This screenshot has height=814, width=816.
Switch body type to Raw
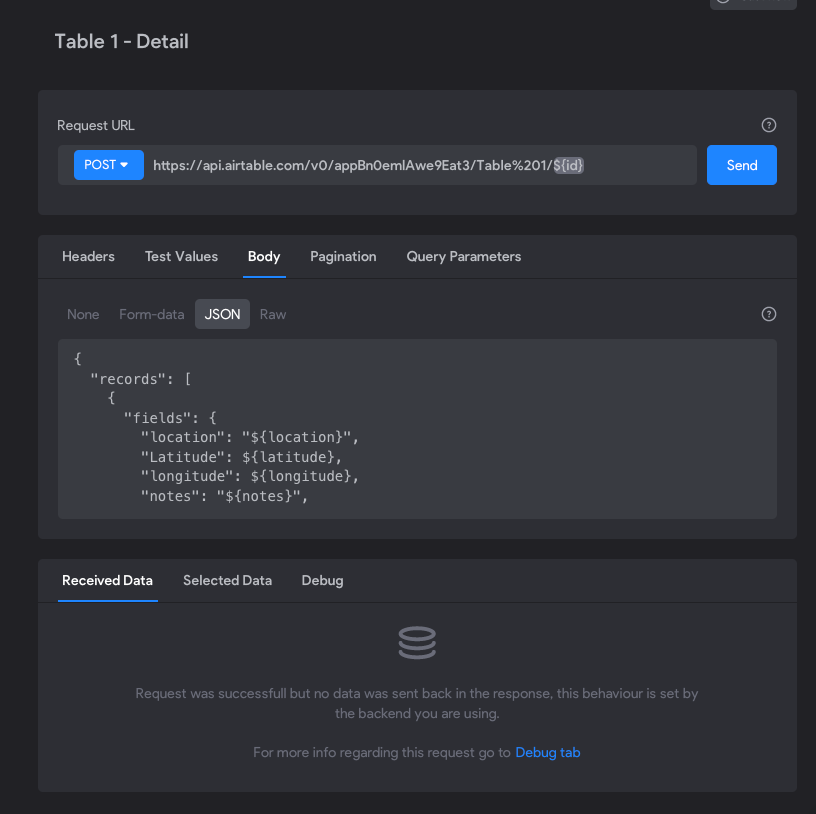pos(273,314)
